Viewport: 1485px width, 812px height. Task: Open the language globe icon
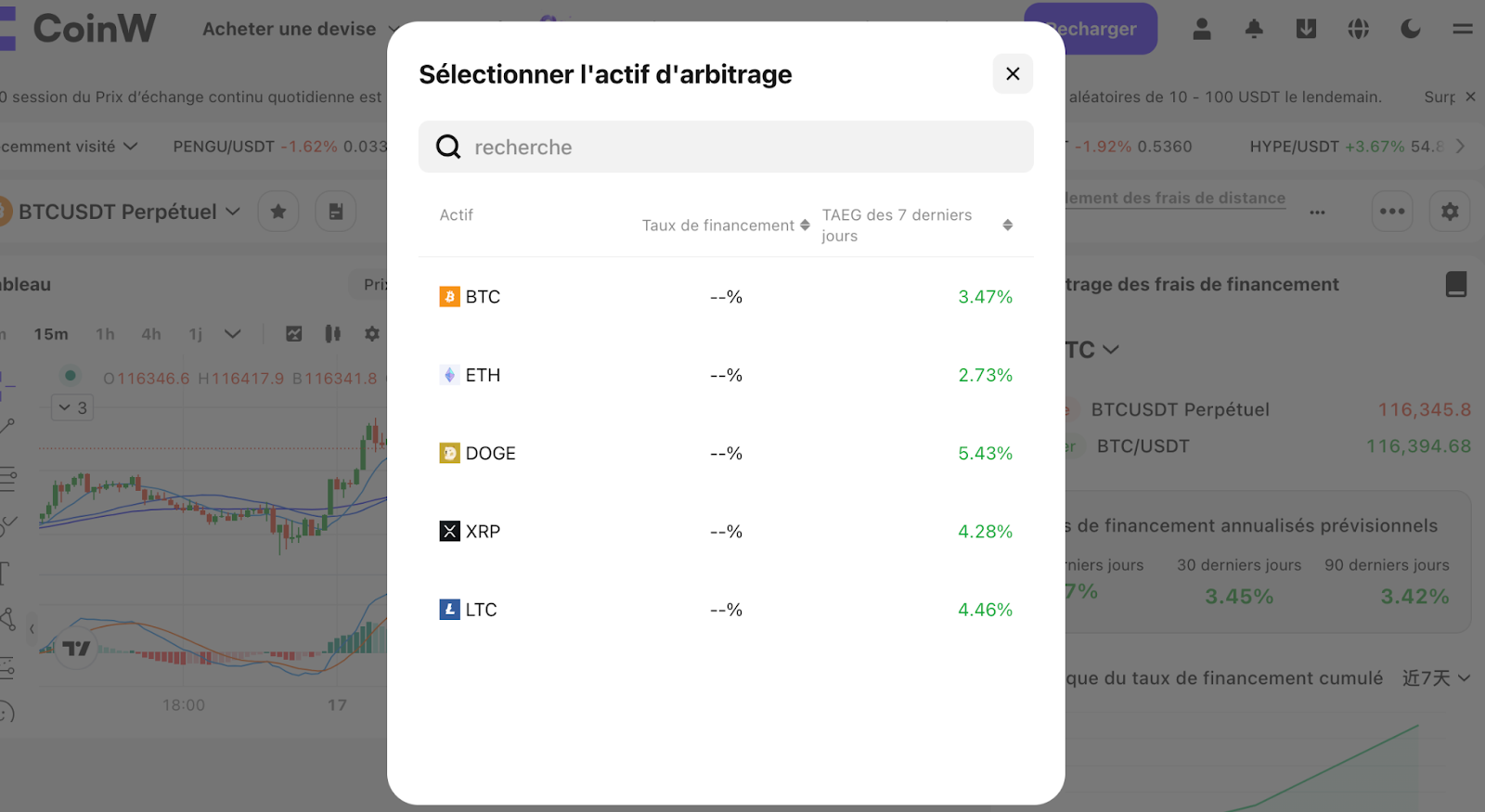pos(1359,29)
